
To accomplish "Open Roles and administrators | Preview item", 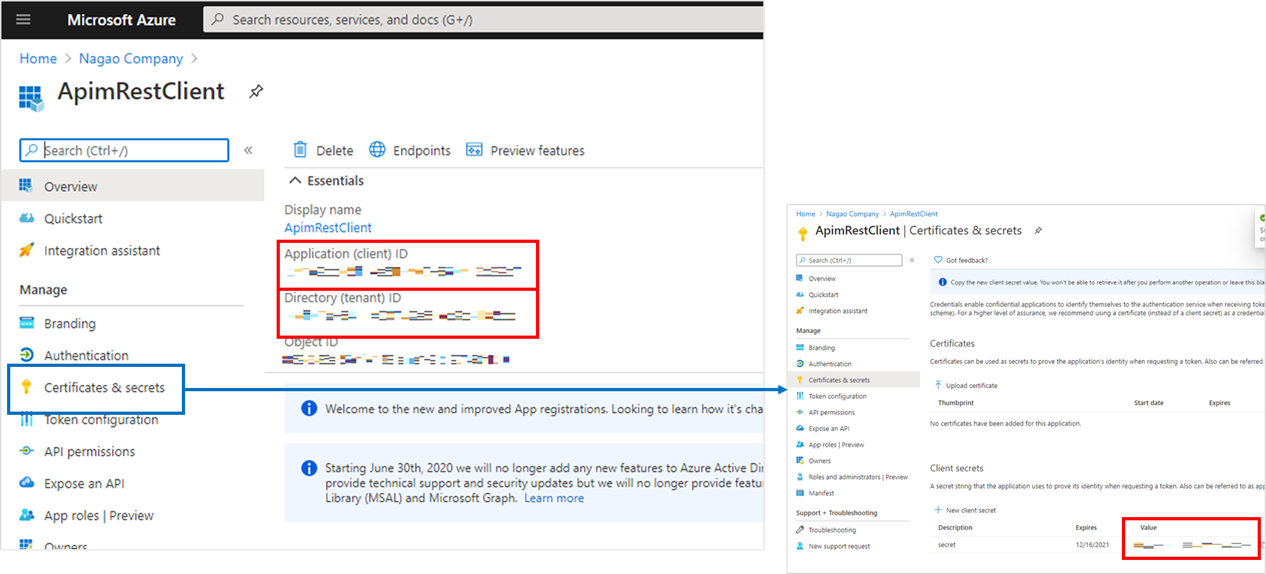I will [858, 477].
